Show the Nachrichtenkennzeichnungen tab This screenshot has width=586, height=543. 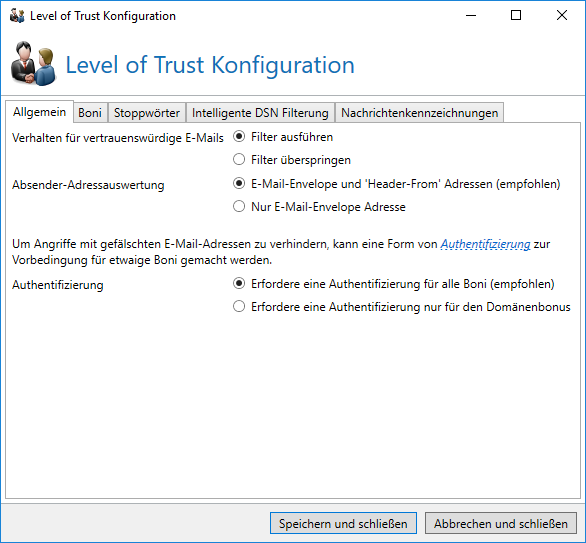pos(419,112)
